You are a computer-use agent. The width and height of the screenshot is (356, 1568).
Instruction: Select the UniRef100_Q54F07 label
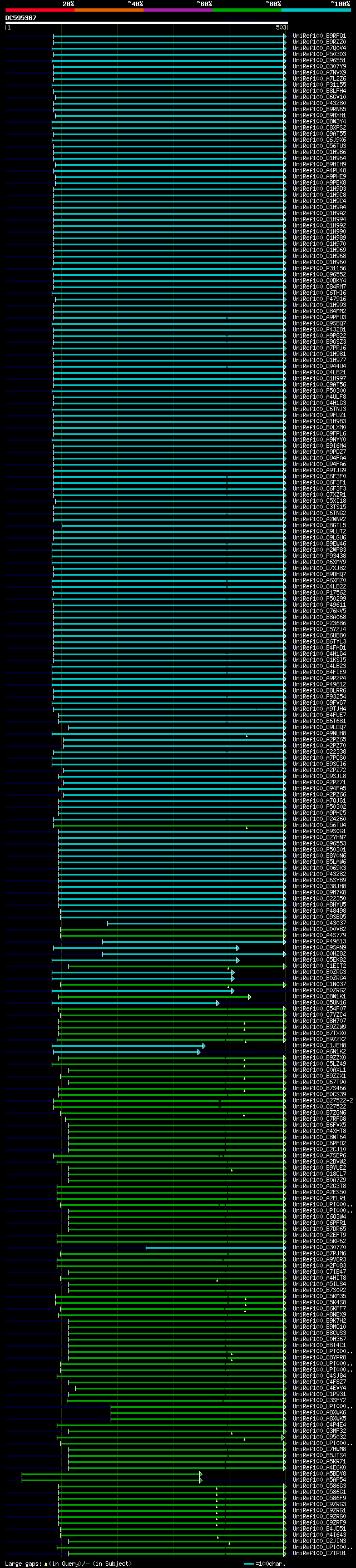click(x=319, y=1008)
